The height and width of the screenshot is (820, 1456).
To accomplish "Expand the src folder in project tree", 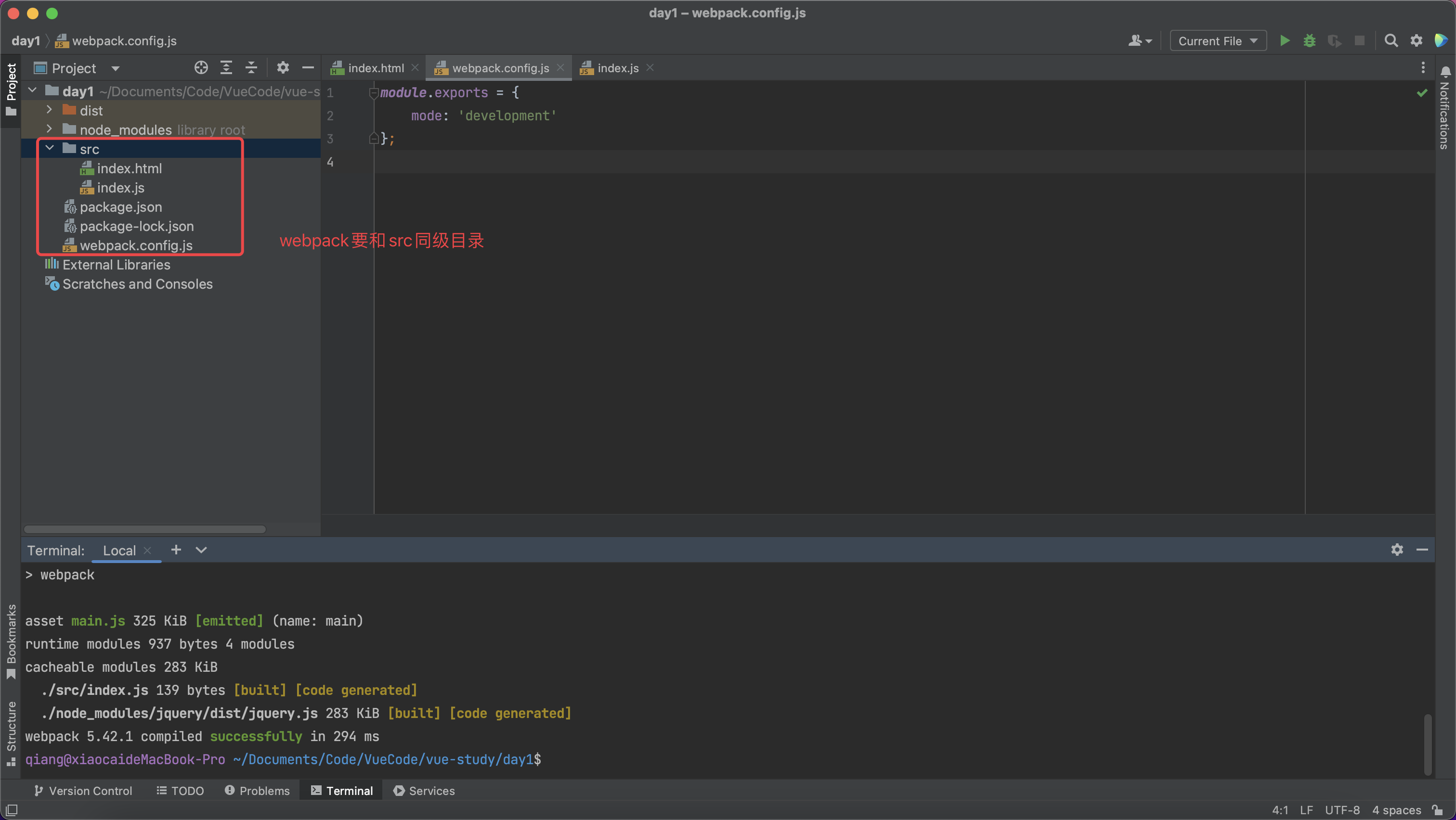I will tap(48, 148).
